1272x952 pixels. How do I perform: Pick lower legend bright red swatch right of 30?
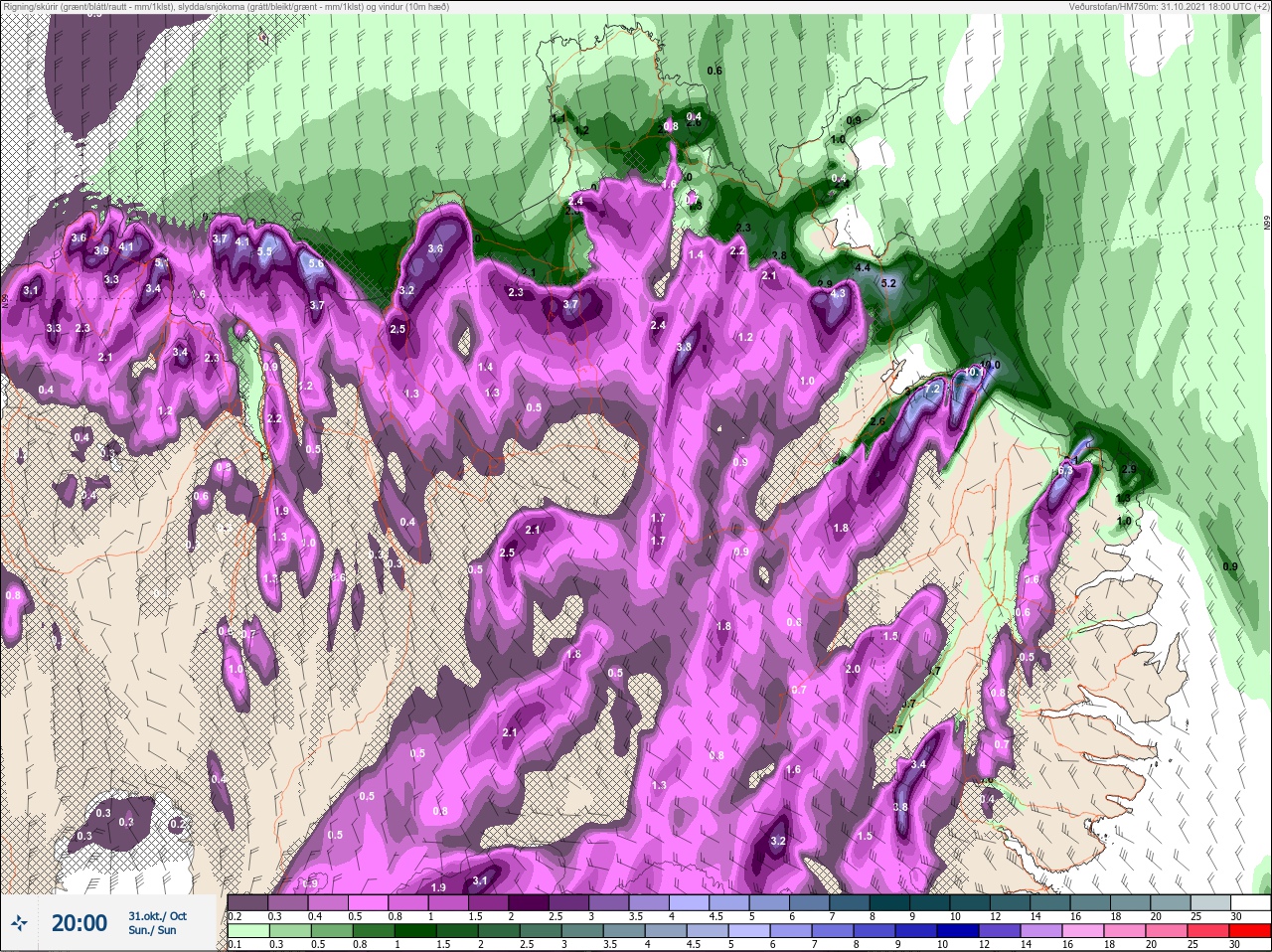[1250, 931]
